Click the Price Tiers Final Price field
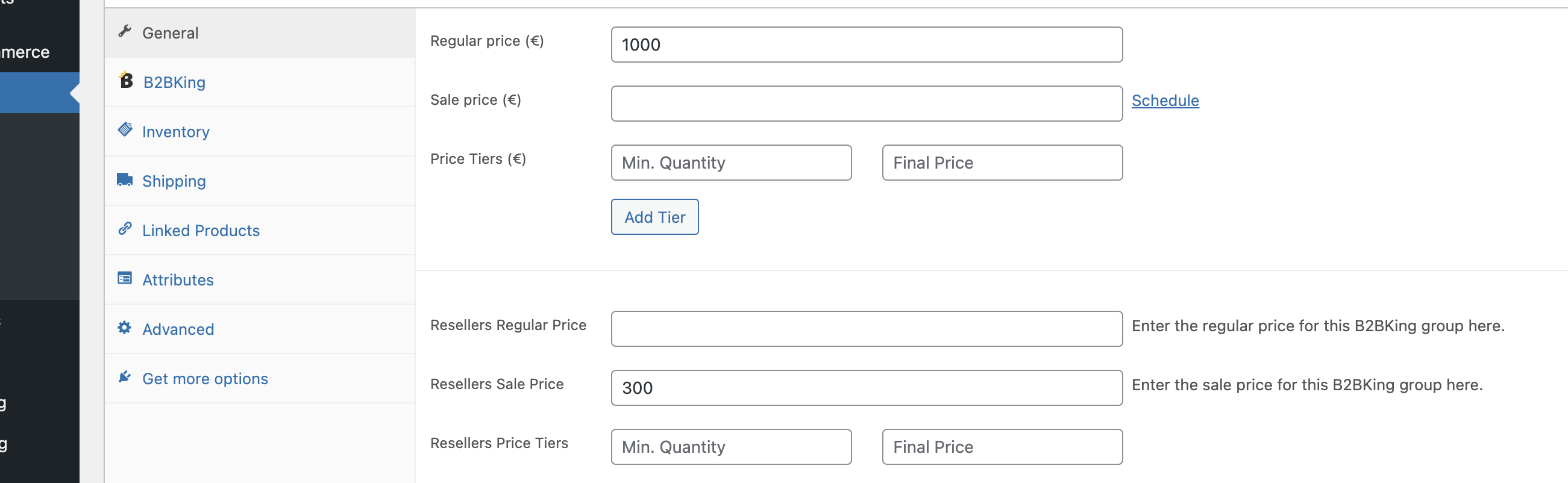 (x=1003, y=163)
